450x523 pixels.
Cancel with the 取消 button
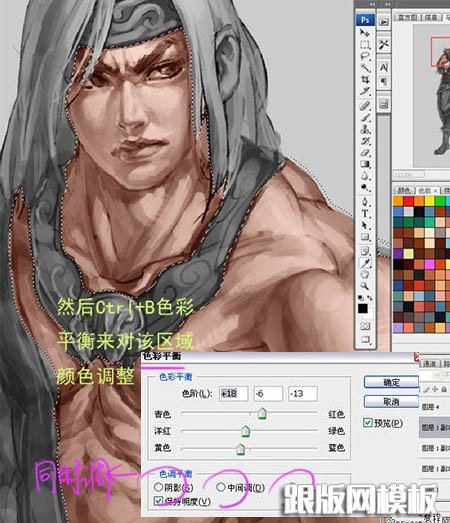[391, 402]
